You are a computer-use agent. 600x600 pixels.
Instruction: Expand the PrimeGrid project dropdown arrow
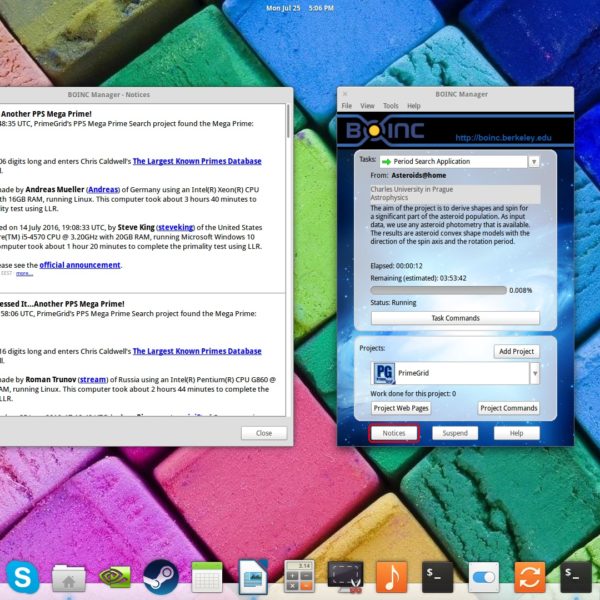pos(535,373)
